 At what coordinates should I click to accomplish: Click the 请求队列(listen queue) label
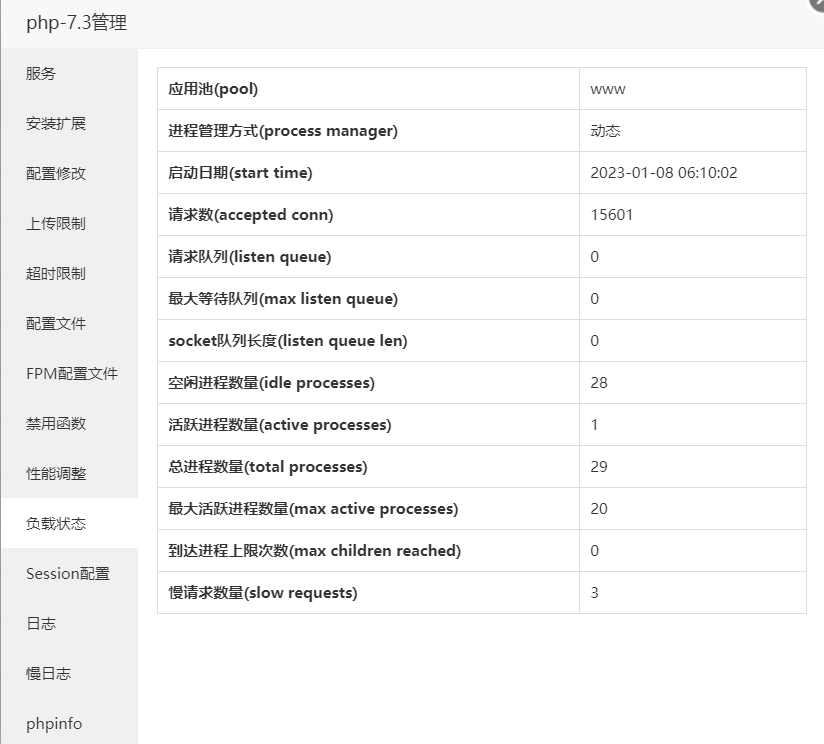(x=250, y=257)
